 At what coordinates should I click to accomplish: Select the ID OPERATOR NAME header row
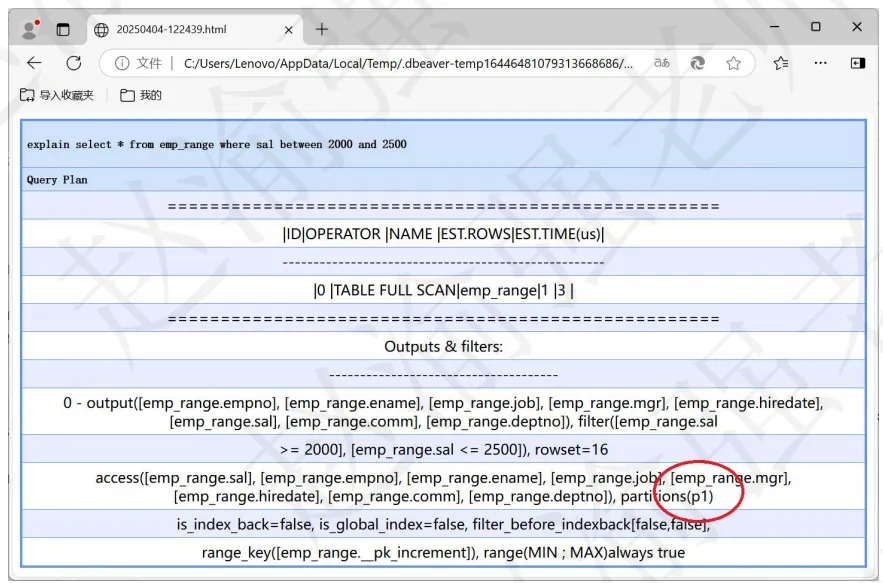[x=443, y=234]
